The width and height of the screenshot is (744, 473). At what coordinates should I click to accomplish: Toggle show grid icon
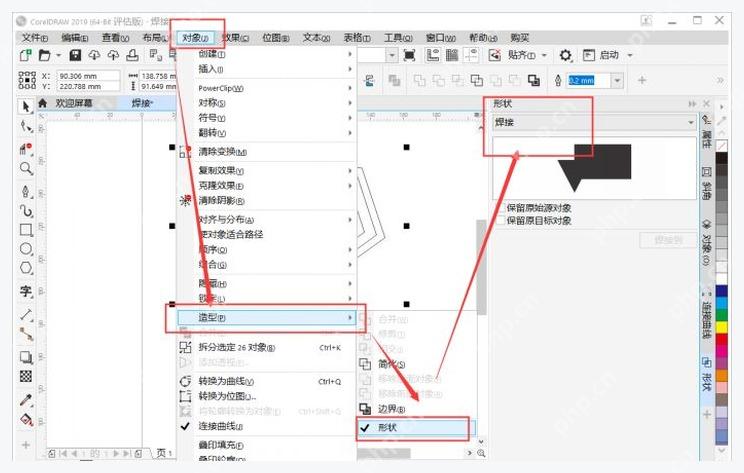pos(452,55)
